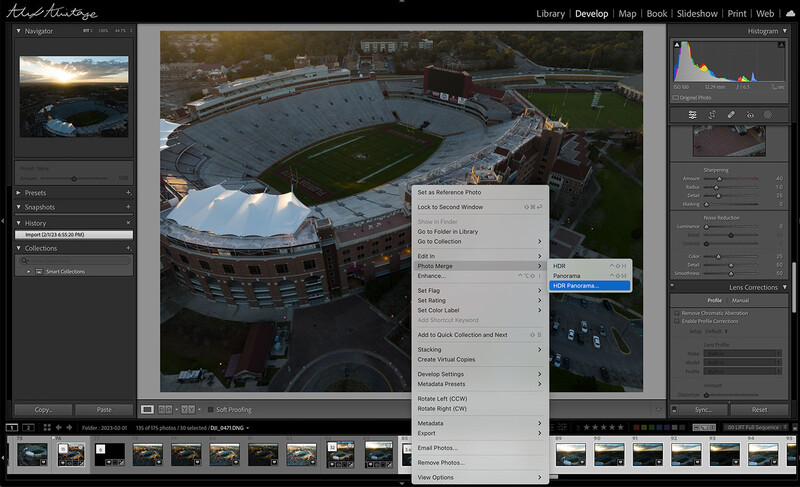Viewport: 800px width, 487px height.
Task: Select second window display button 2
Action: (29, 427)
